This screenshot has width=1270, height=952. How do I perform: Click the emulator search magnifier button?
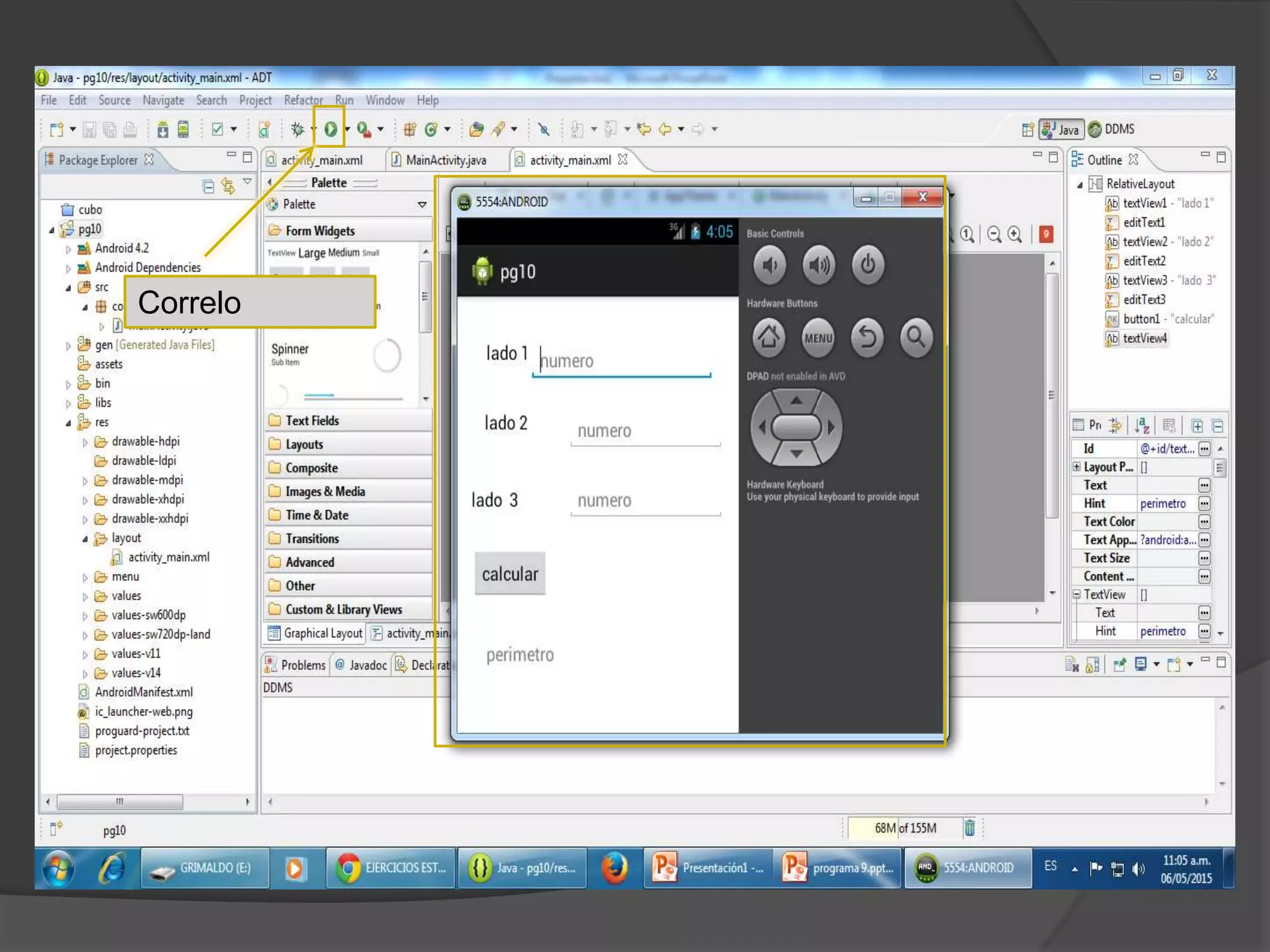(916, 338)
